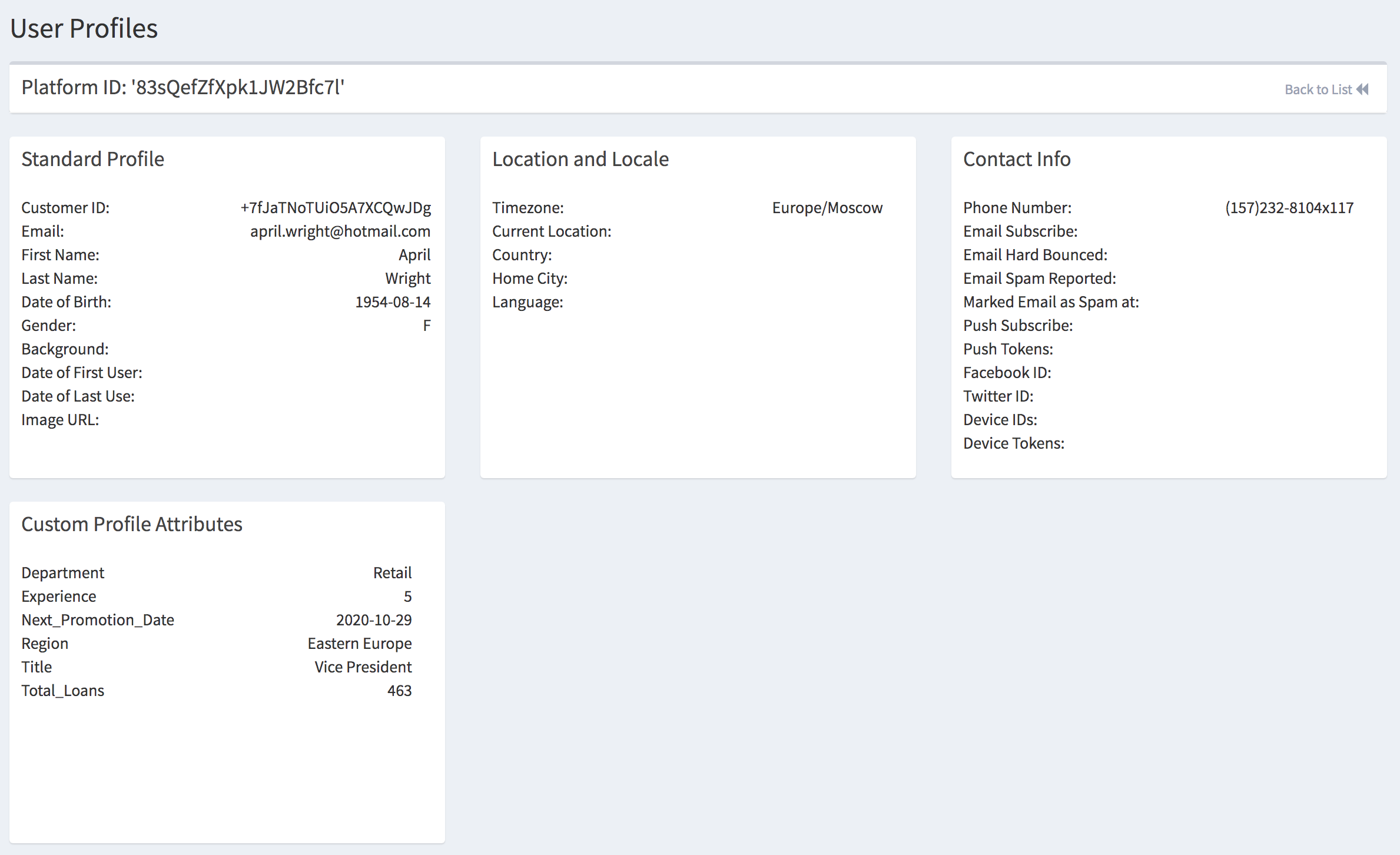
Task: Click the double-arrow icon beside Back to List
Action: point(1362,90)
